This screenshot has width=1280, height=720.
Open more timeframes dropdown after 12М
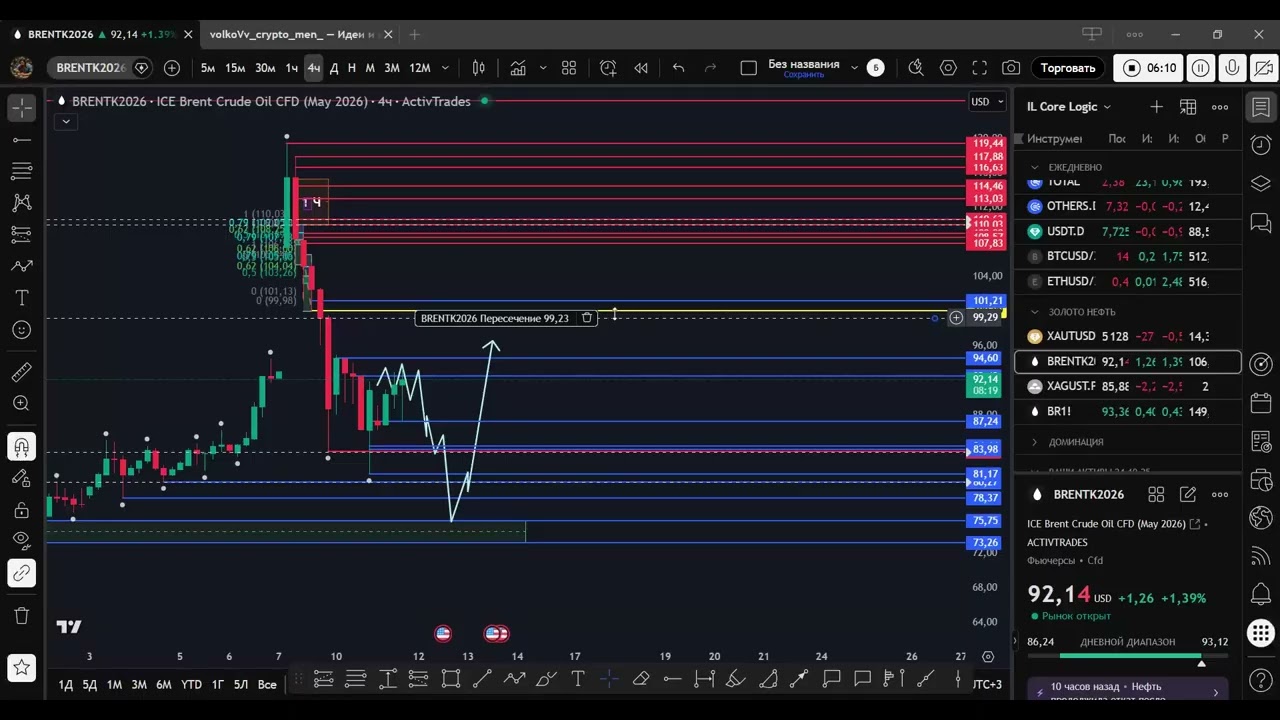(x=445, y=68)
